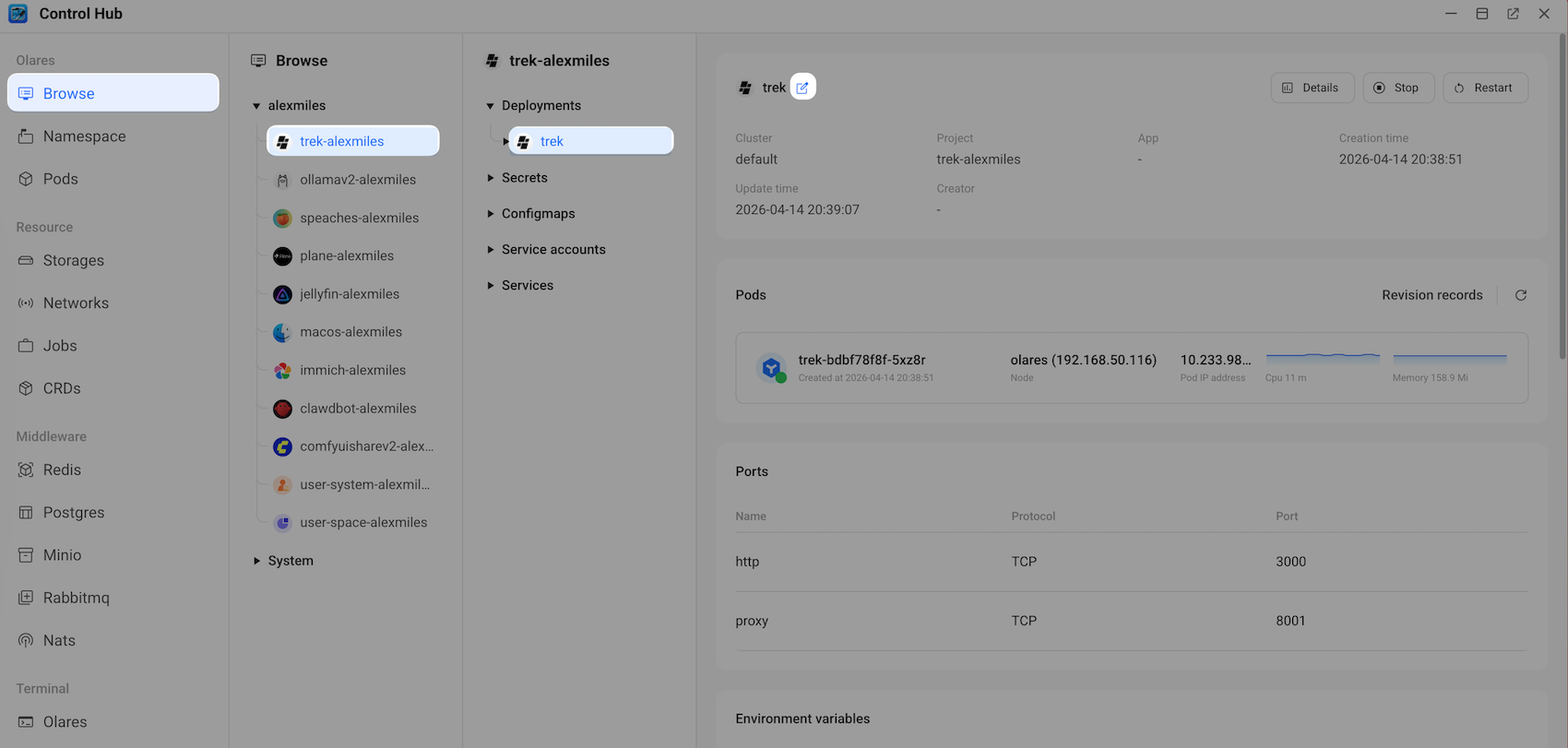
Task: Expand the Configmaps section
Action: pos(491,214)
